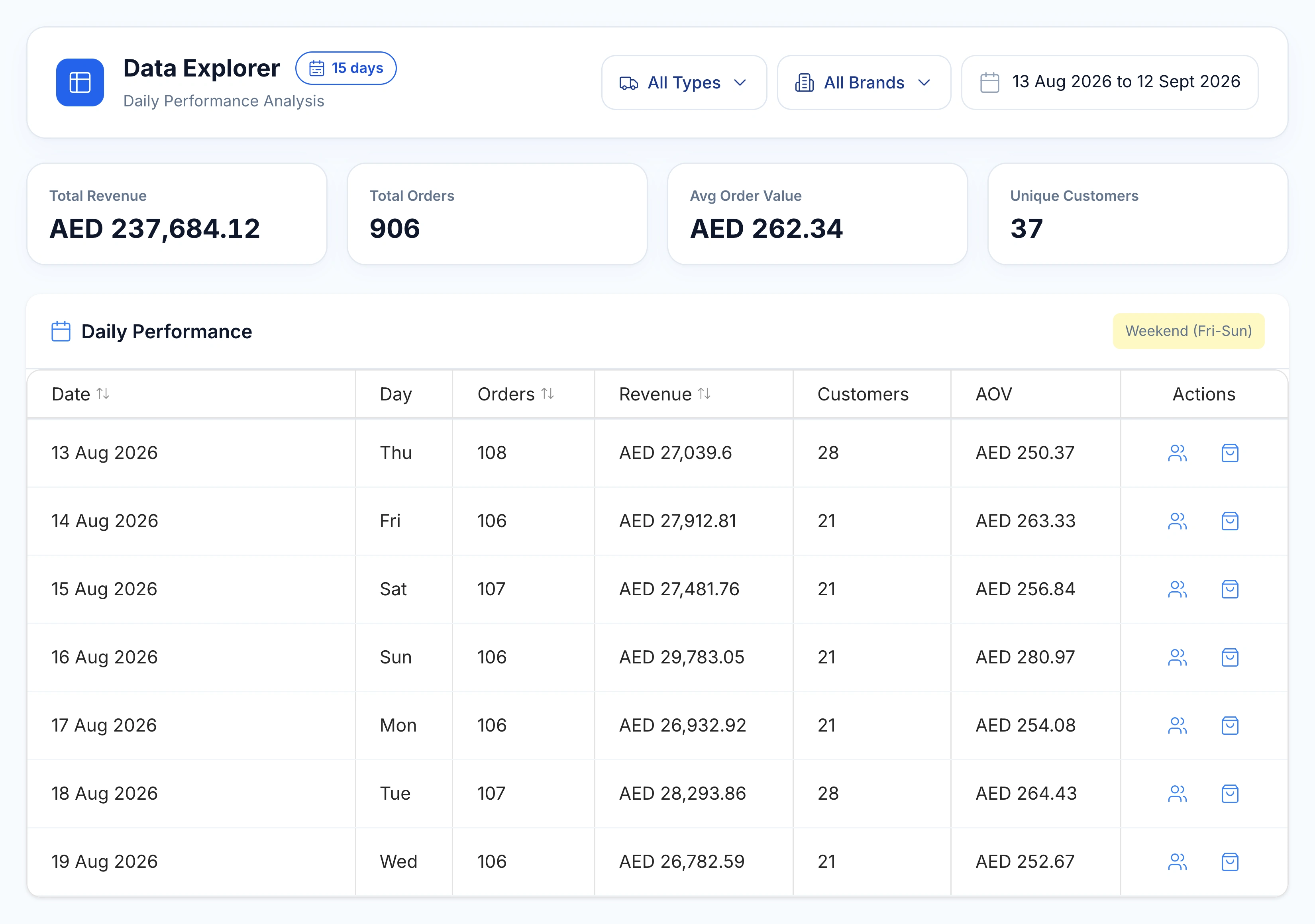
Task: Click the Weekend (Fri-Sun) legend badge
Action: [1188, 331]
